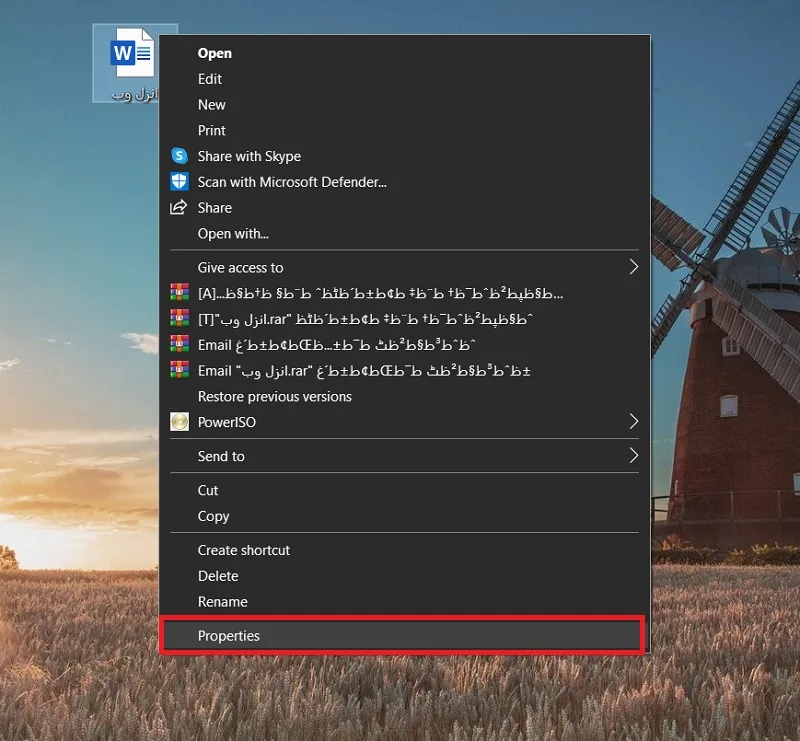Click the Skype icon in context menu
Image resolution: width=800 pixels, height=741 pixels.
[x=179, y=156]
